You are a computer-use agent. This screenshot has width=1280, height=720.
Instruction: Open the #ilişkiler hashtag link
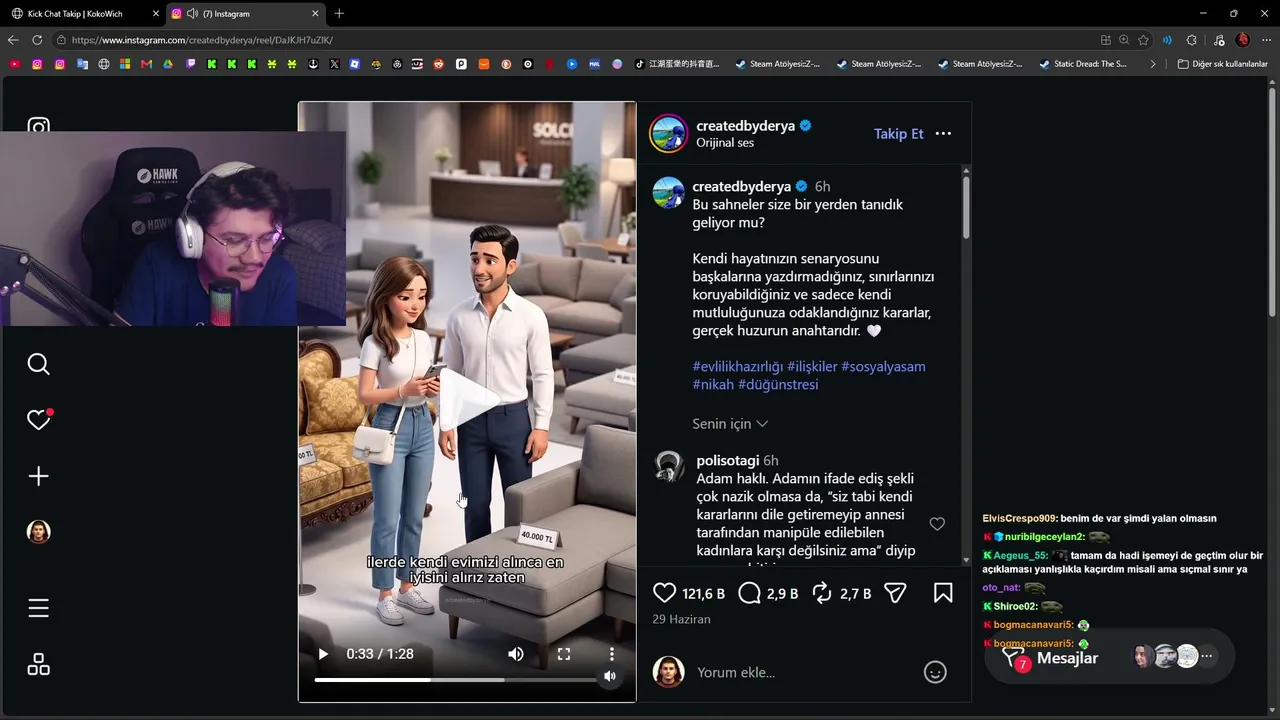coord(812,366)
